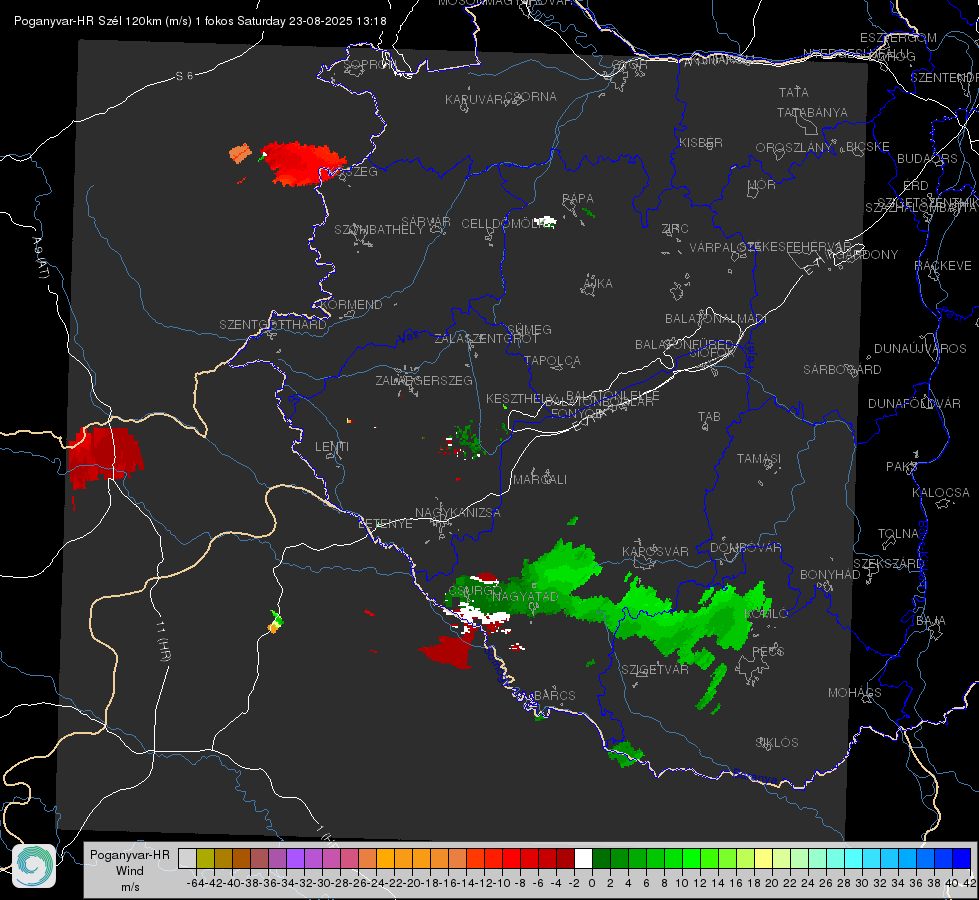Click the DOMBÓVÁR city label
This screenshot has height=900, width=979.
coord(745,548)
